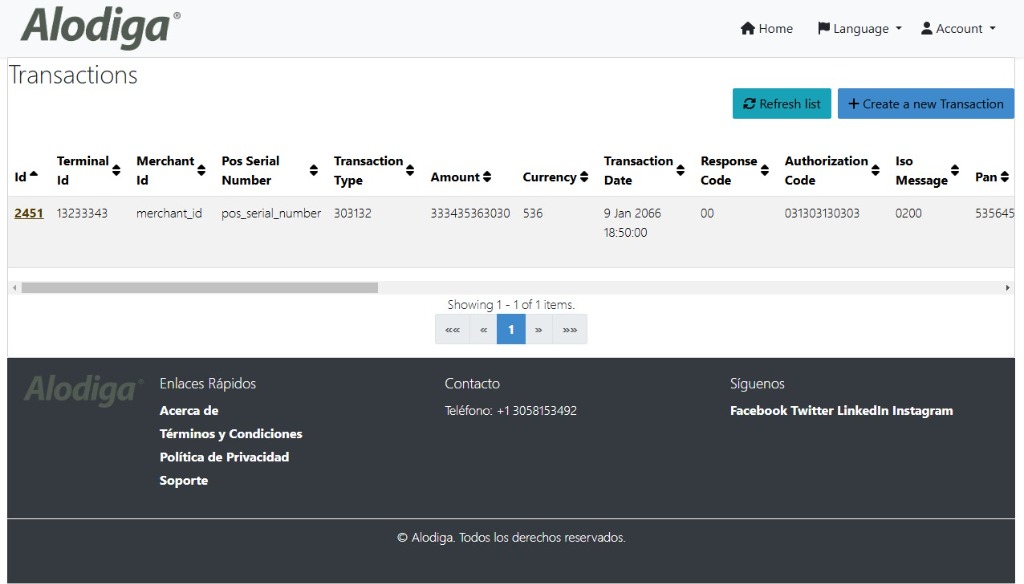Click the house icon in the navigation bar
1024x584 pixels.
tap(747, 29)
